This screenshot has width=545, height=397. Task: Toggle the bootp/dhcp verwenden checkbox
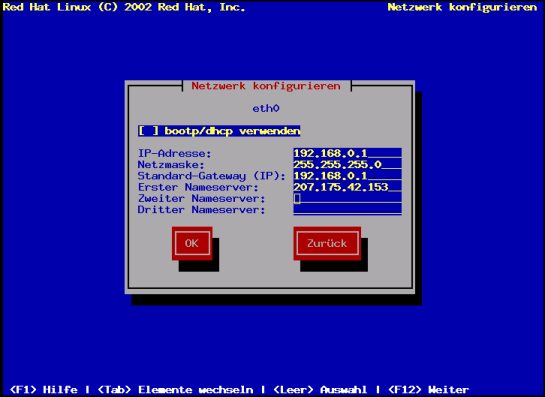click(219, 131)
